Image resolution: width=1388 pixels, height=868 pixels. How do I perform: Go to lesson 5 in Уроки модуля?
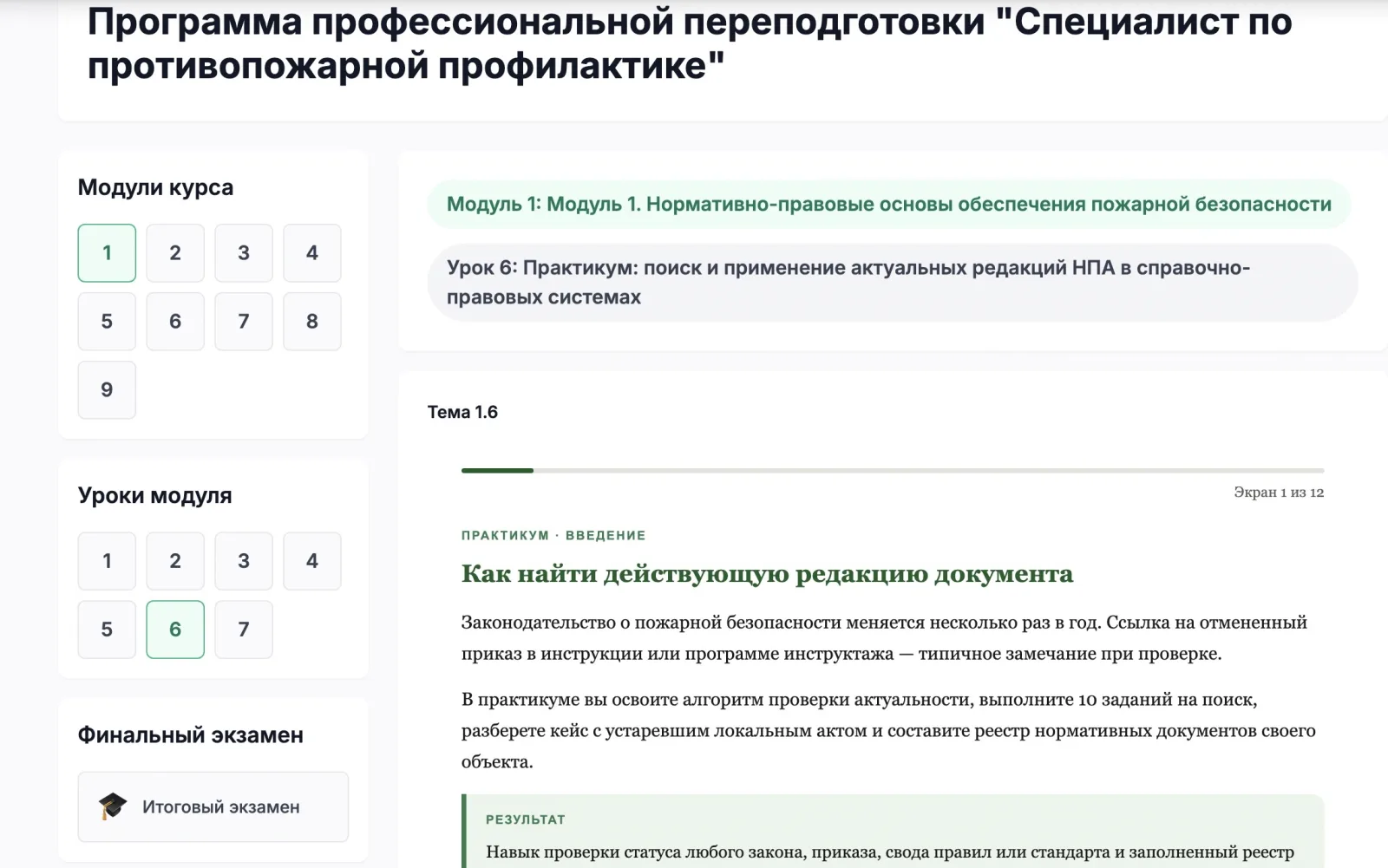tap(107, 630)
